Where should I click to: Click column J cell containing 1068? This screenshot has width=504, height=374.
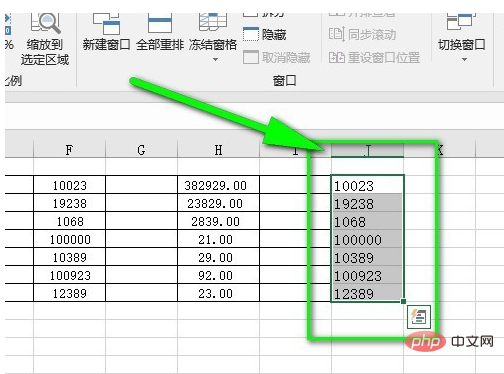[x=367, y=221]
